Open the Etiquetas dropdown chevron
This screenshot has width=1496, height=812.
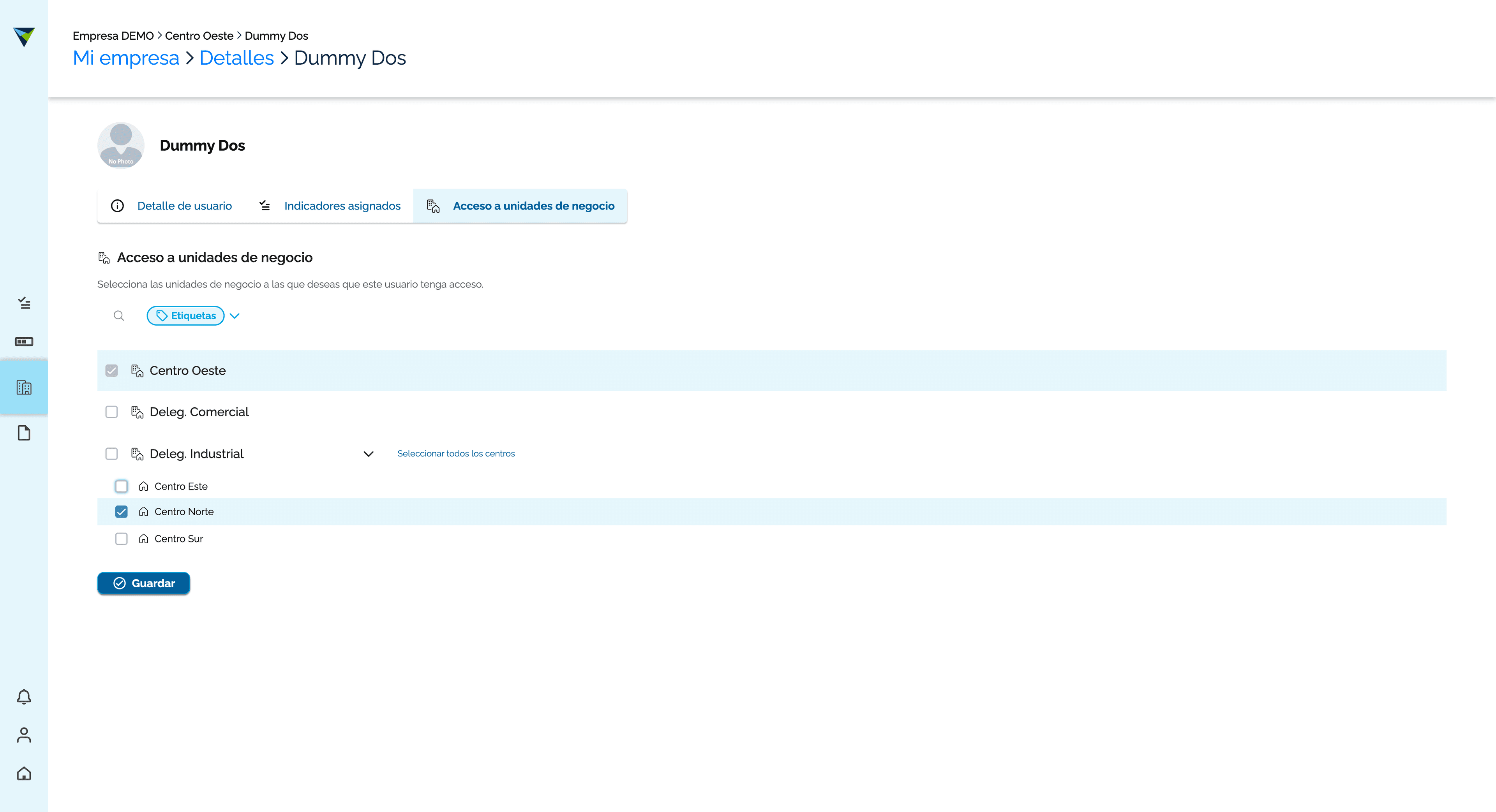235,316
